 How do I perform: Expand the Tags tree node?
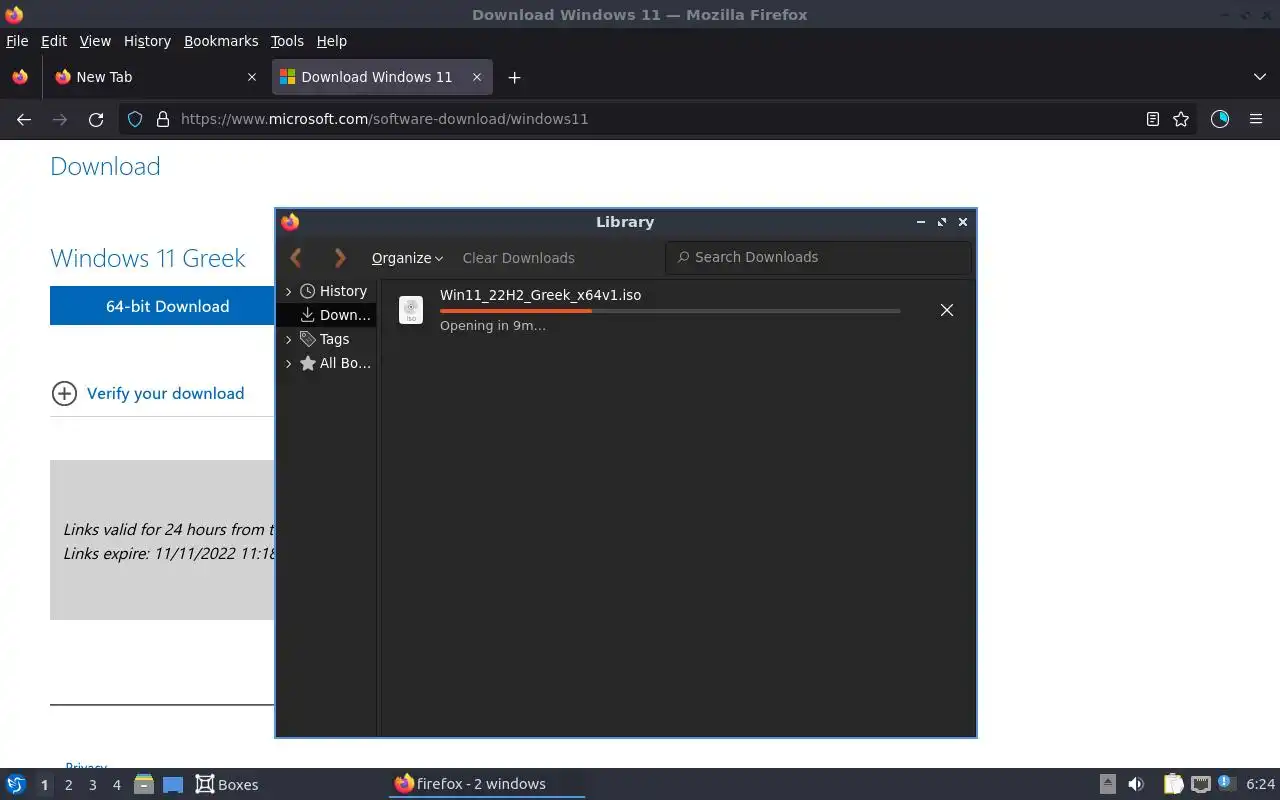coord(288,339)
